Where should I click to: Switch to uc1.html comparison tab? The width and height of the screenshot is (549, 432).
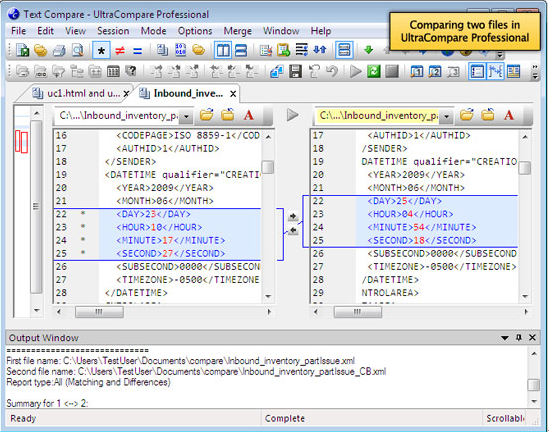click(80, 93)
